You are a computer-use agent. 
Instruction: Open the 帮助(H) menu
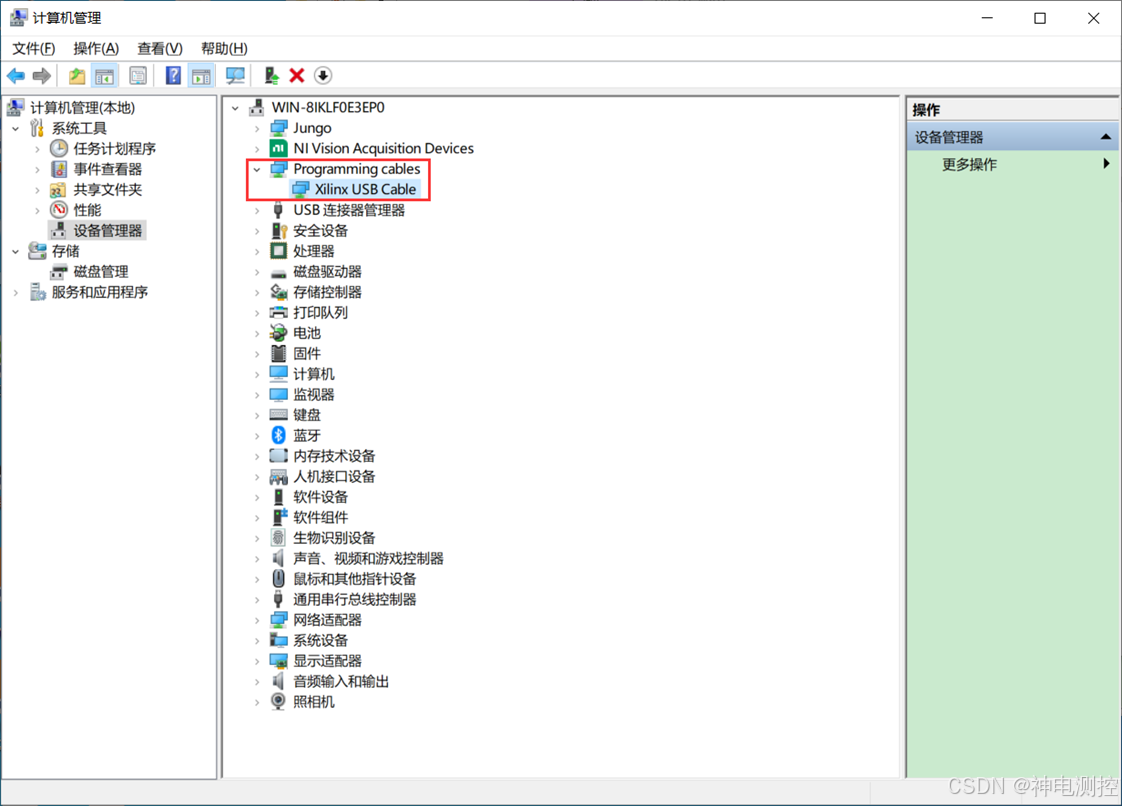point(224,48)
